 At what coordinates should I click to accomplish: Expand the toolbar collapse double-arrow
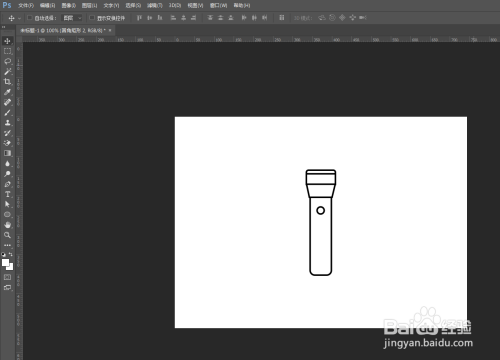(x=4, y=27)
